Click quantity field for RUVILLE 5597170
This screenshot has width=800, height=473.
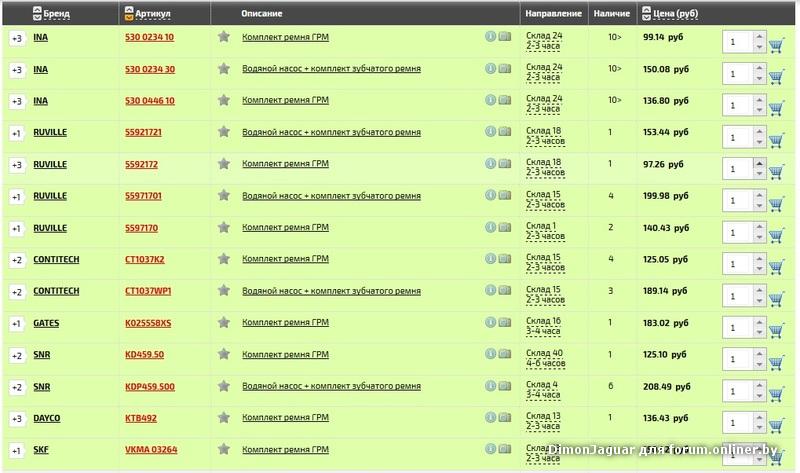[x=737, y=233]
